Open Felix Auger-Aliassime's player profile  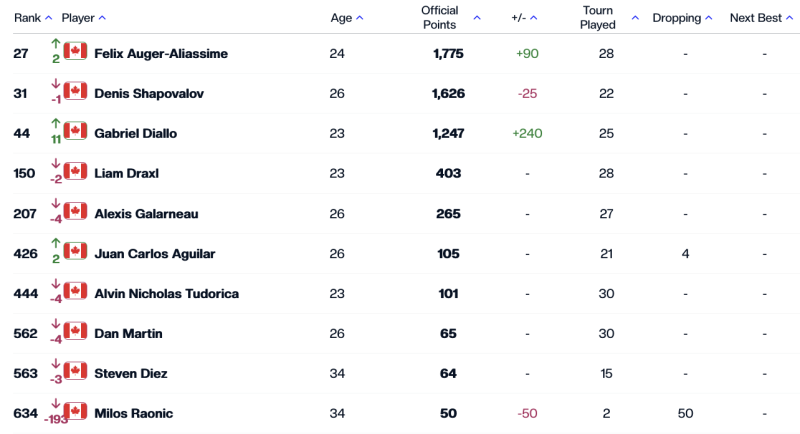(x=161, y=54)
